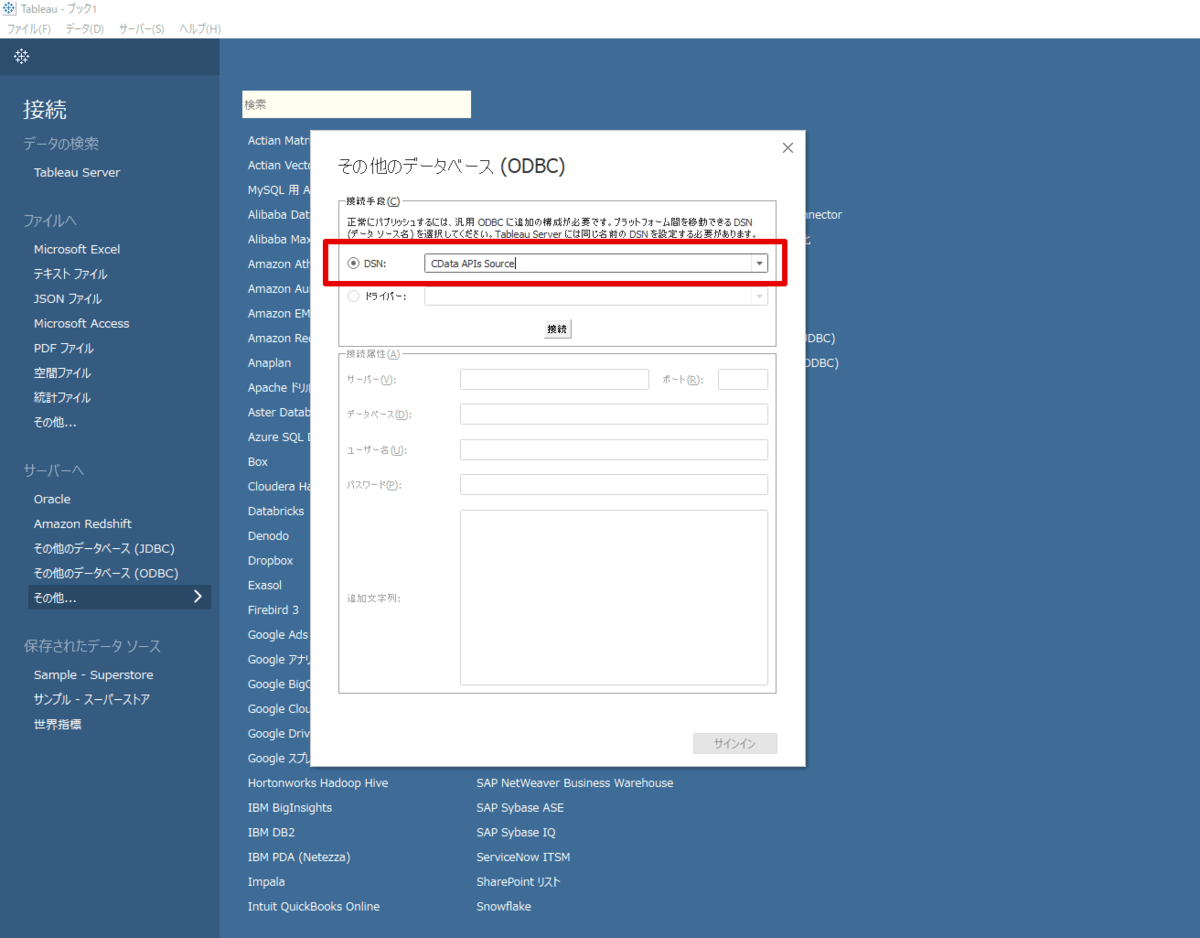Select Box connector
Image resolution: width=1200 pixels, height=938 pixels.
pyautogui.click(x=258, y=462)
